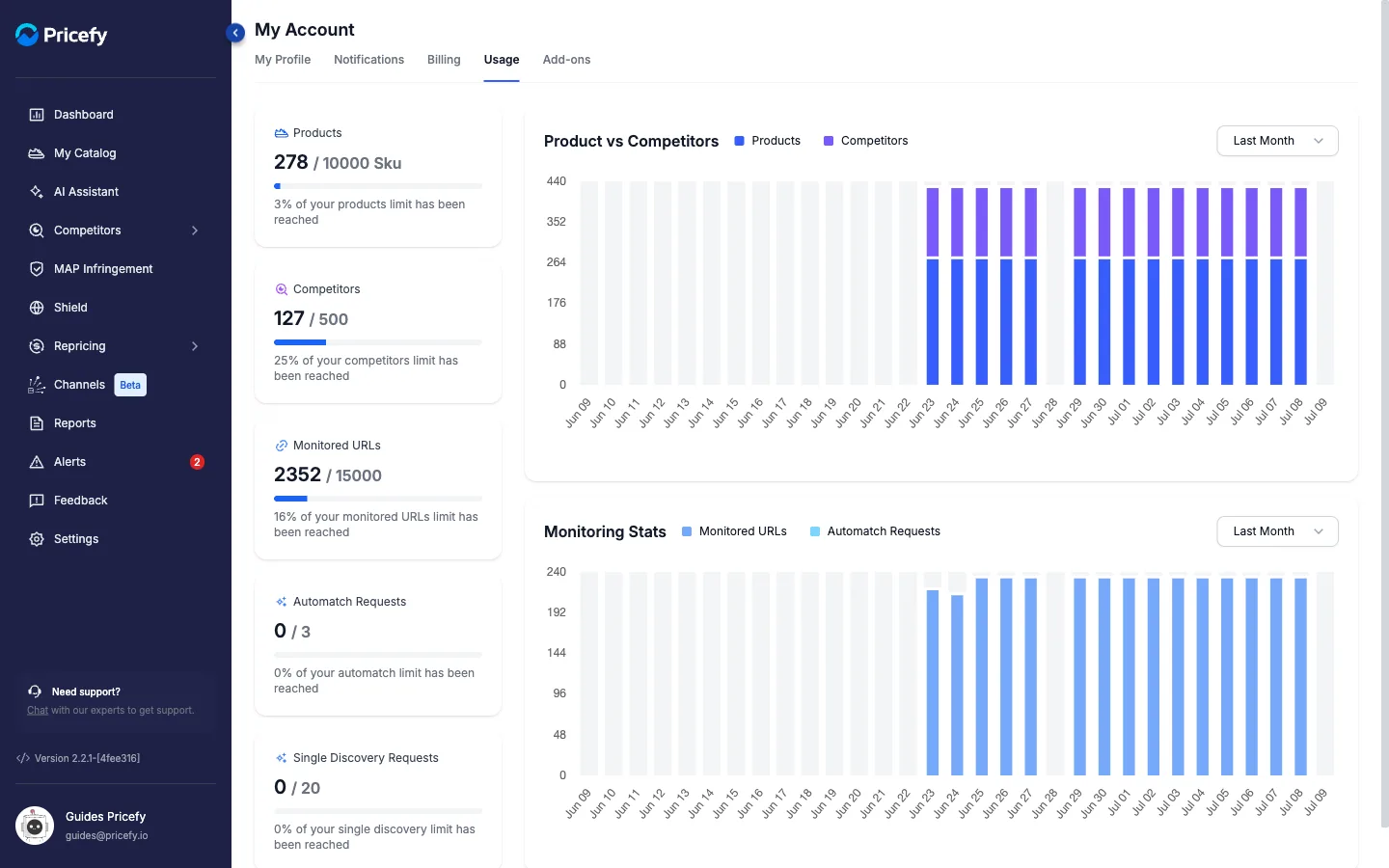Click the Single Discovery Requests card icon
The width and height of the screenshot is (1389, 868).
(x=281, y=758)
